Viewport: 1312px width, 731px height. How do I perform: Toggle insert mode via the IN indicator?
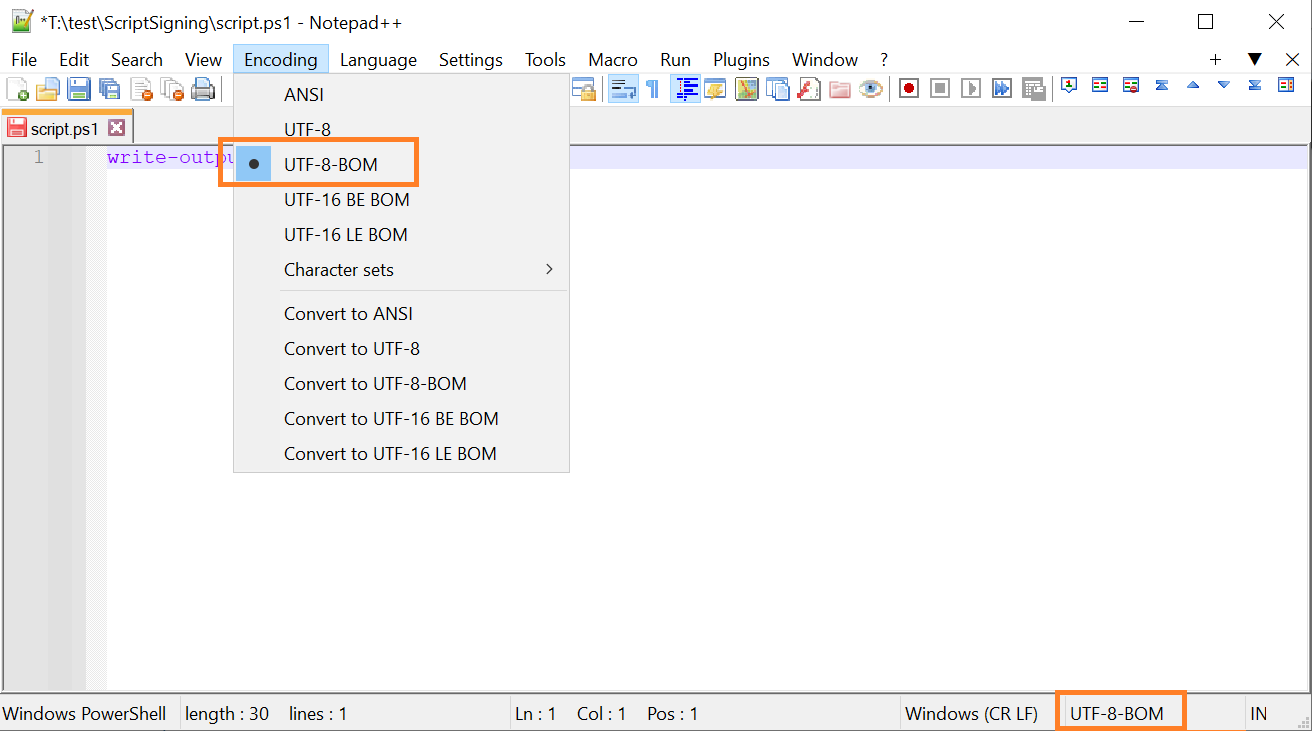(1258, 713)
